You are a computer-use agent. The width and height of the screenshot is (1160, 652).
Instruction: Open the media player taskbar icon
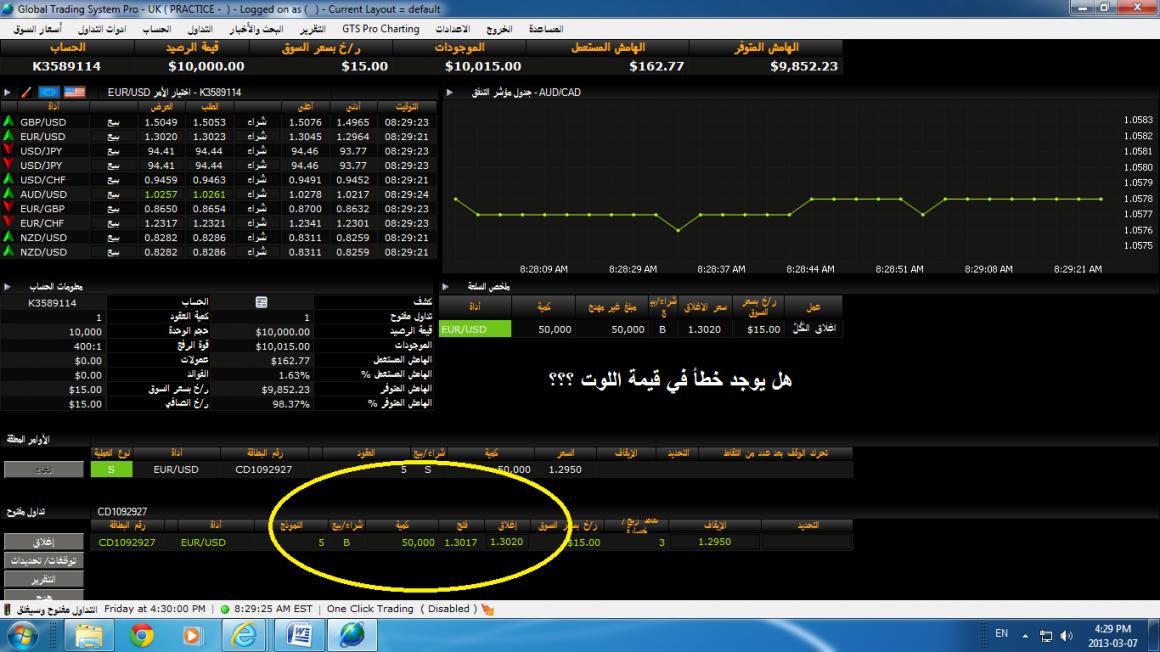(x=192, y=636)
